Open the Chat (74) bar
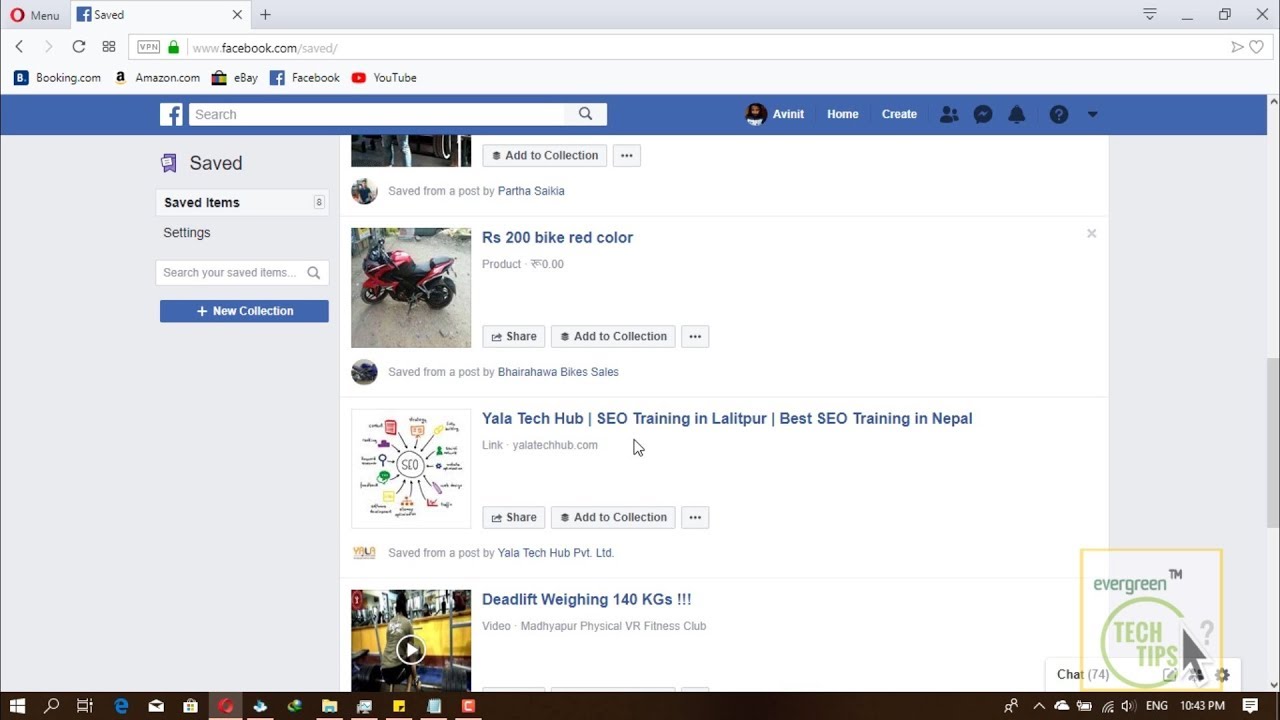1280x720 pixels. click(x=1083, y=674)
